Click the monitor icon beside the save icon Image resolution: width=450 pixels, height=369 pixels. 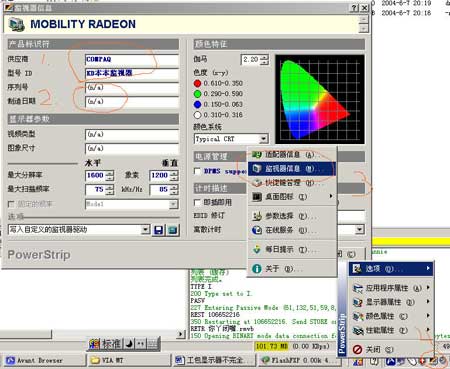tap(173, 230)
